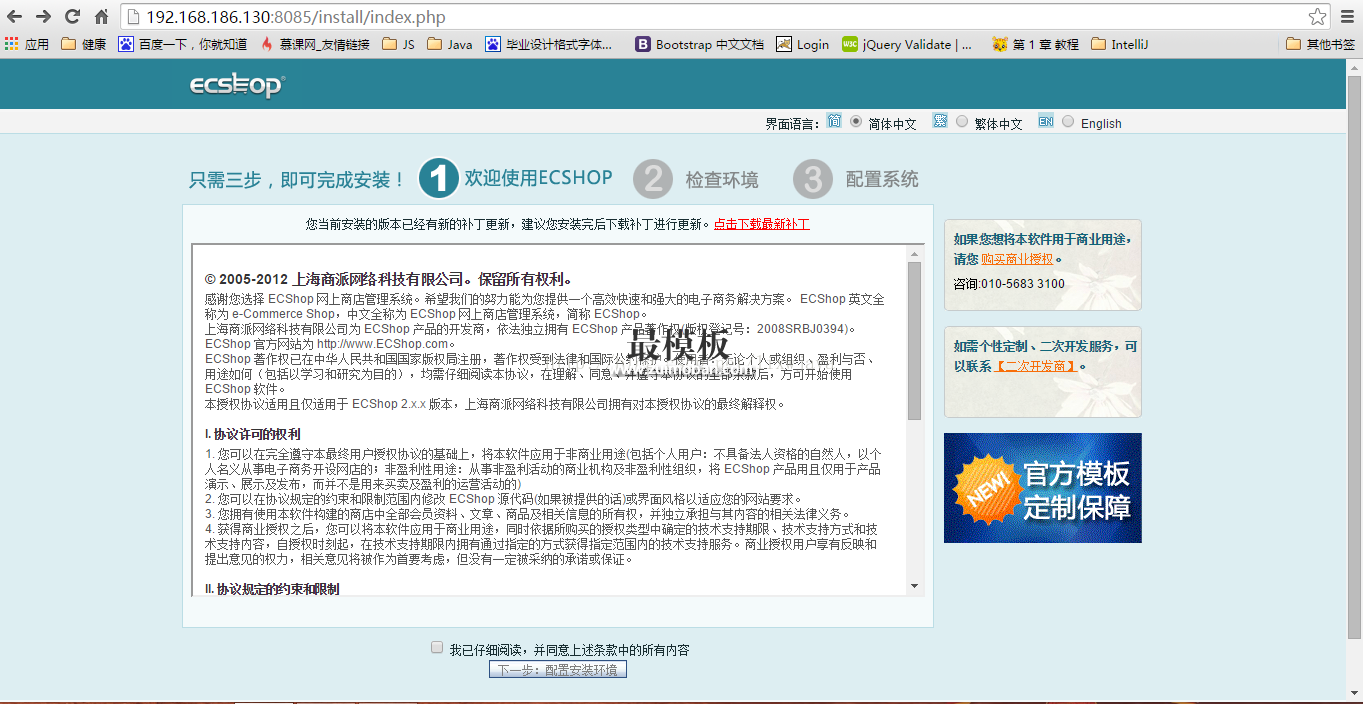Click the license box scroll up arrow

pos(915,254)
